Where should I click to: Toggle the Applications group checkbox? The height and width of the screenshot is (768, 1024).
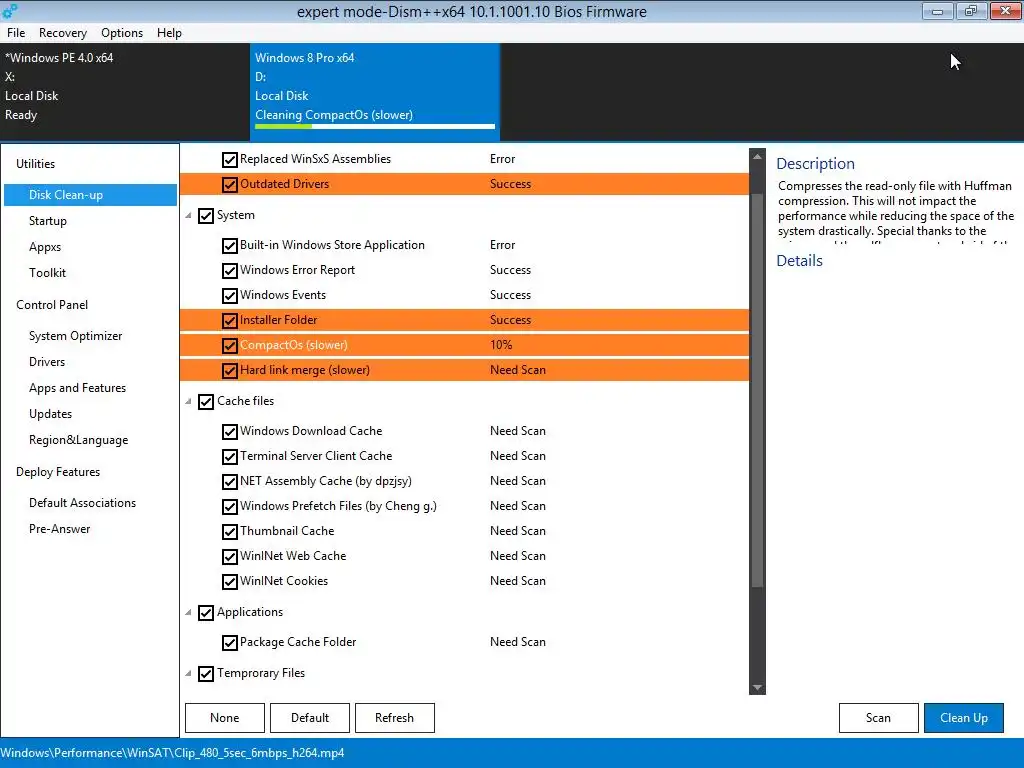click(206, 613)
